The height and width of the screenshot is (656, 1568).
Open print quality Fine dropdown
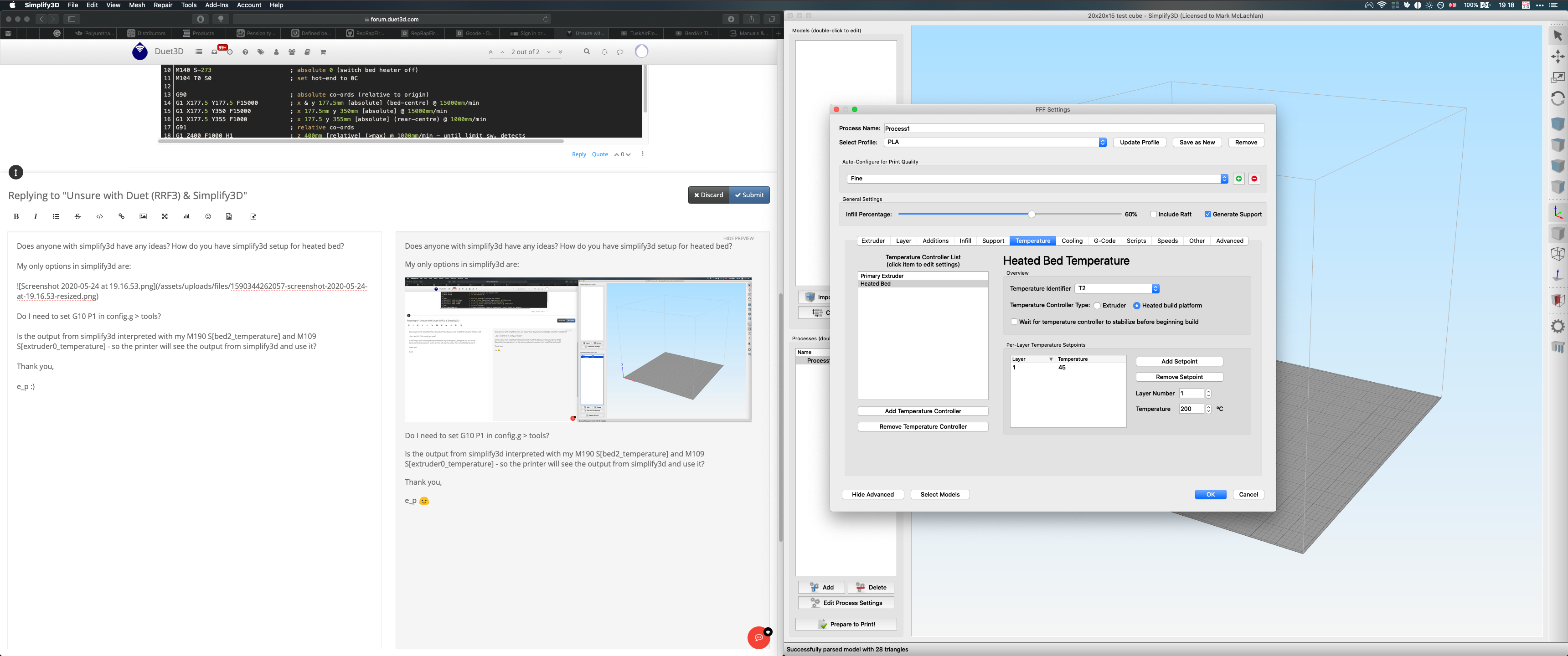[x=1038, y=178]
